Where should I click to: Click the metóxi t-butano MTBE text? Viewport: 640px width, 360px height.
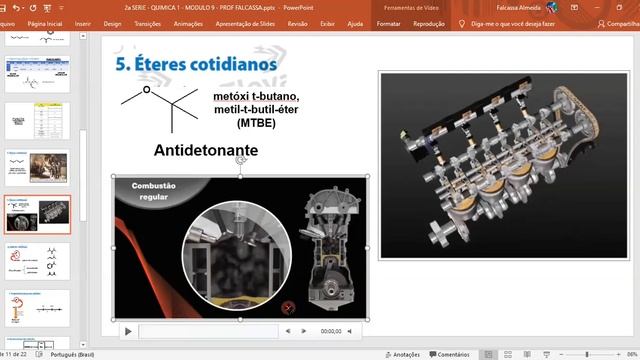tap(256, 109)
